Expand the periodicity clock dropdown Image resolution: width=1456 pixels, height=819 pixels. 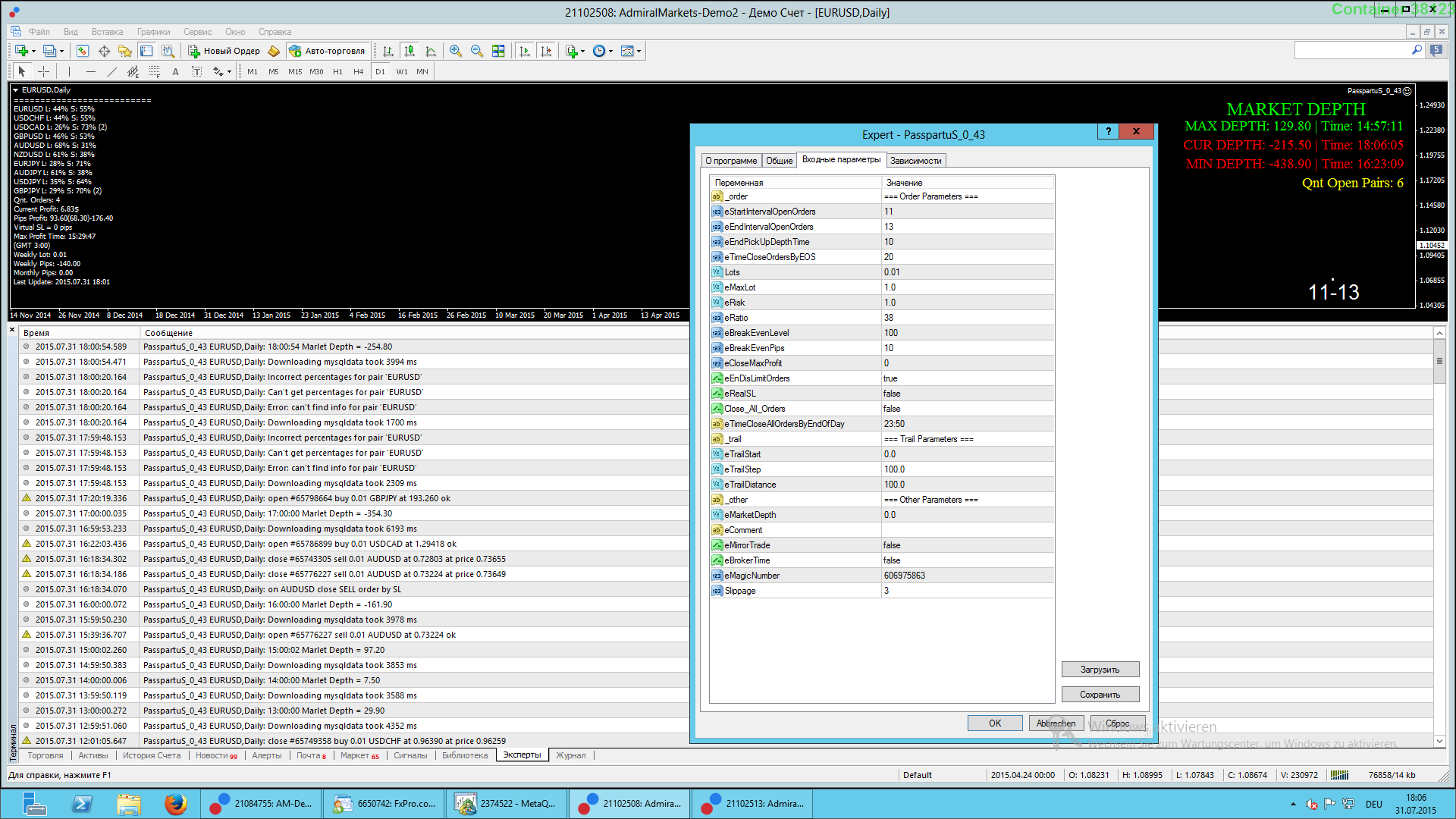click(x=610, y=51)
